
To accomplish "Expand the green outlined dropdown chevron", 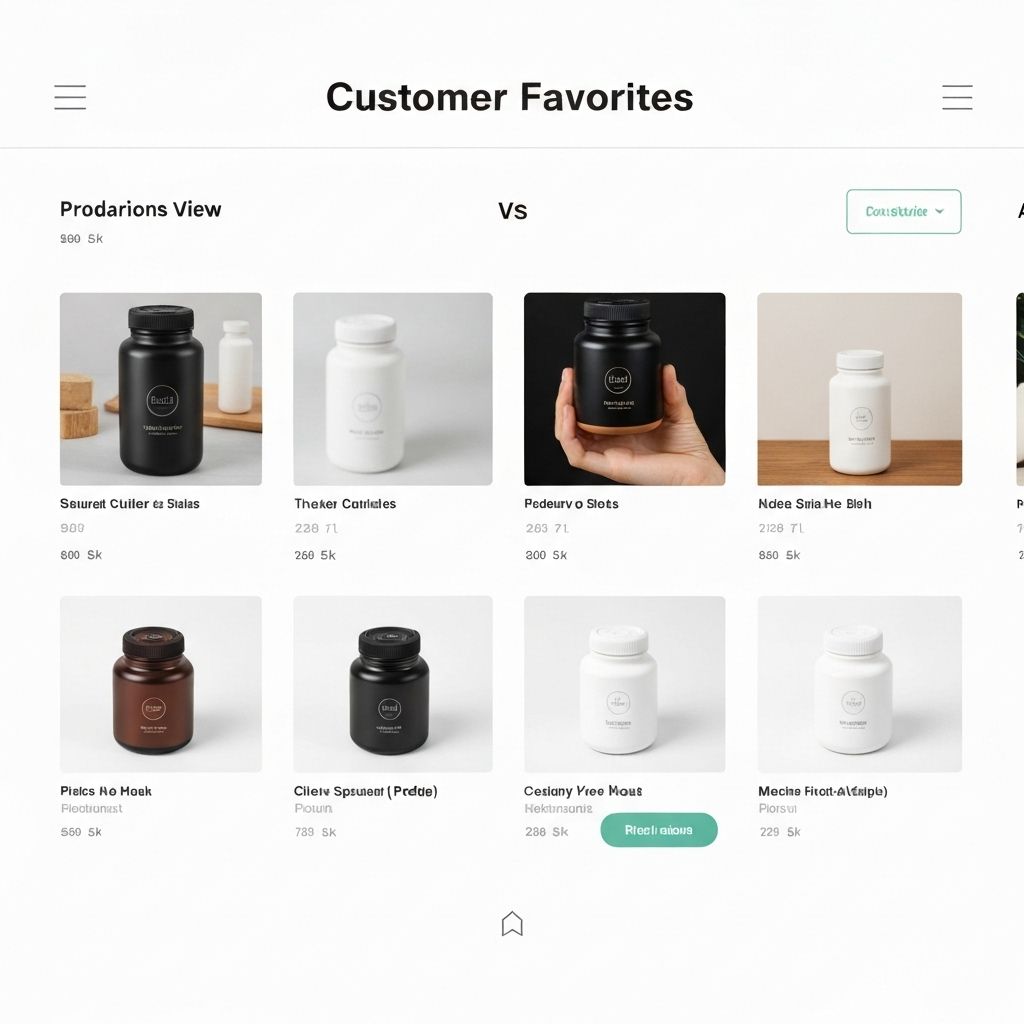I will point(939,211).
